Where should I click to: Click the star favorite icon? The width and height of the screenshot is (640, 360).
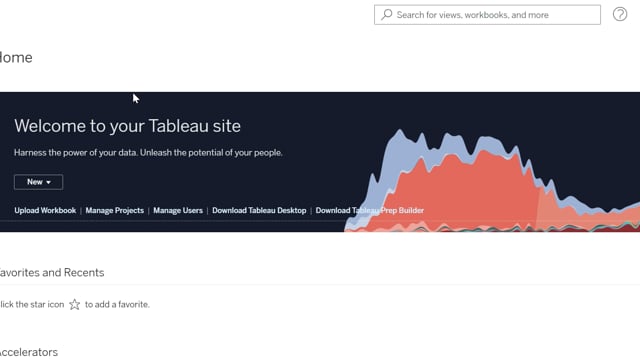(x=75, y=304)
